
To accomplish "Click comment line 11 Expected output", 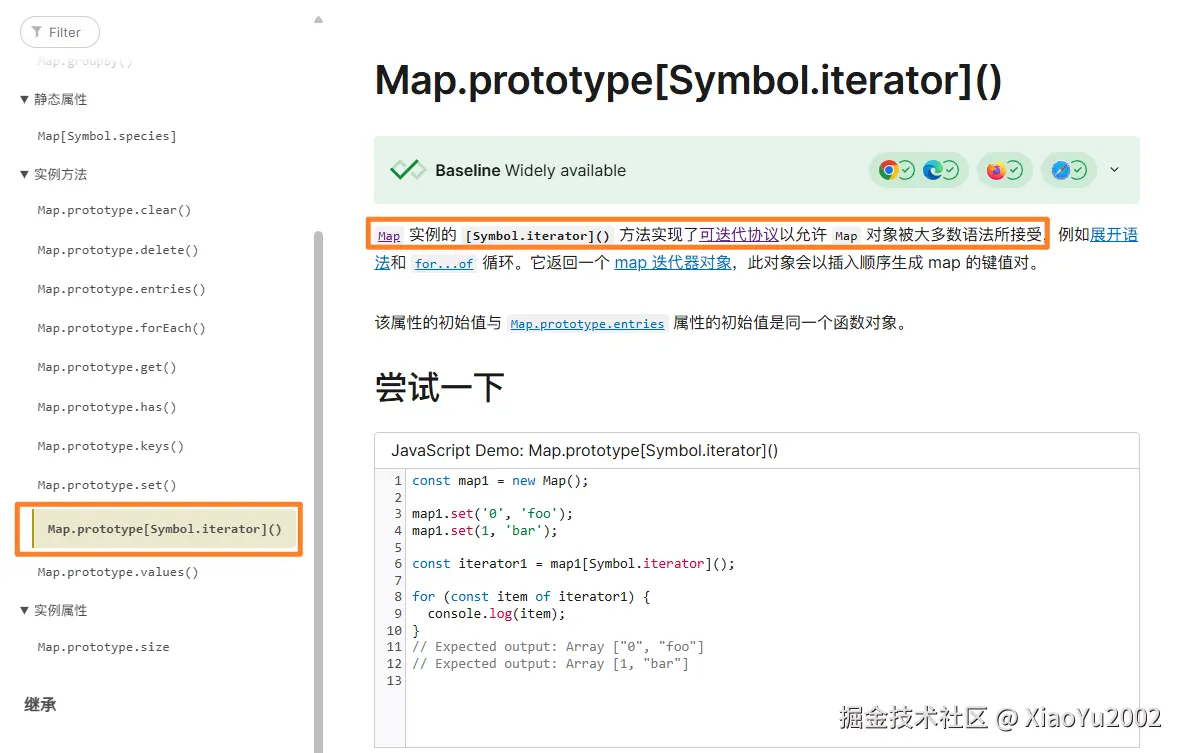I will pyautogui.click(x=558, y=647).
